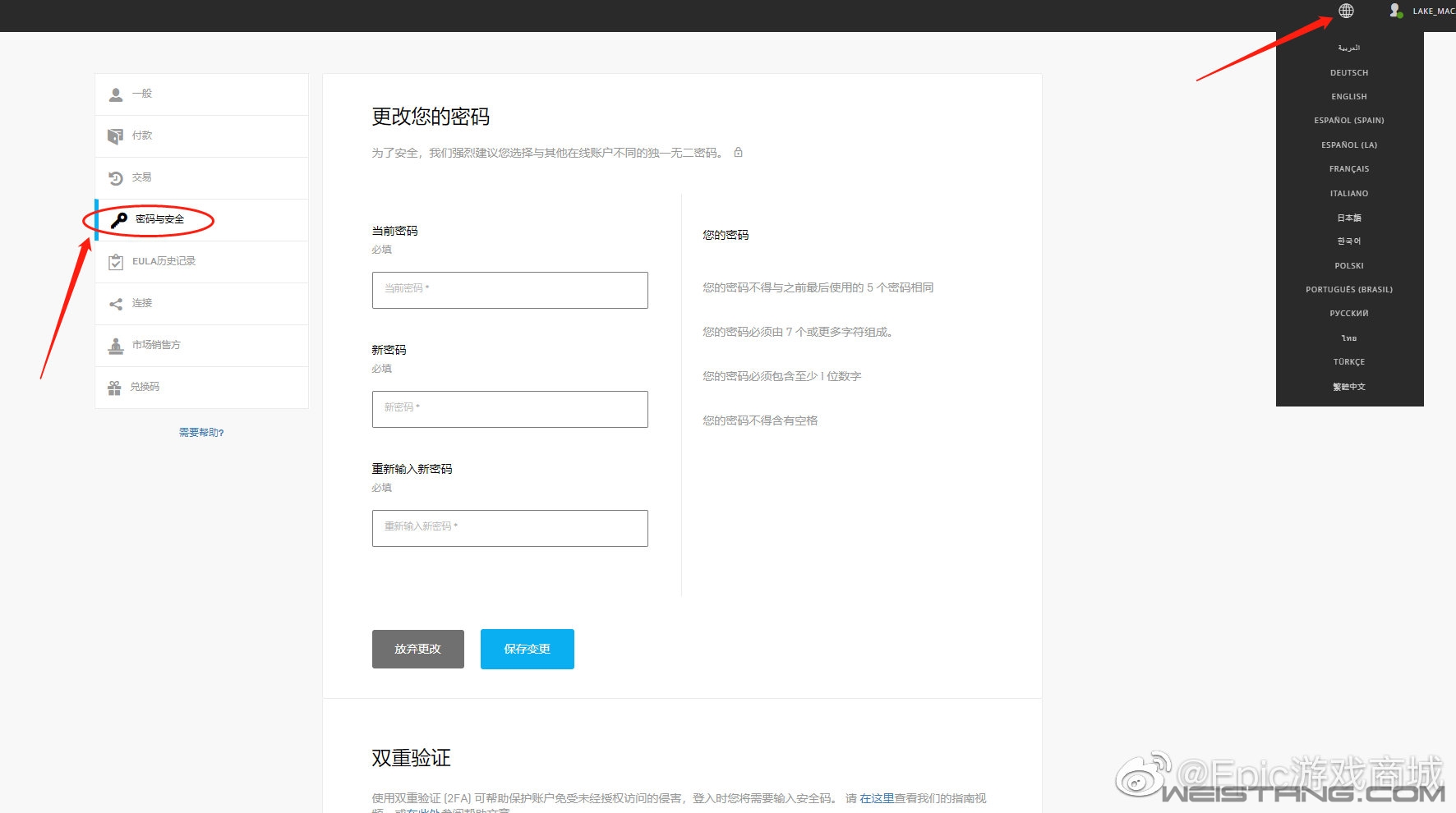This screenshot has height=813, width=1456.
Task: Select FRANÇAIS language option
Action: point(1349,169)
